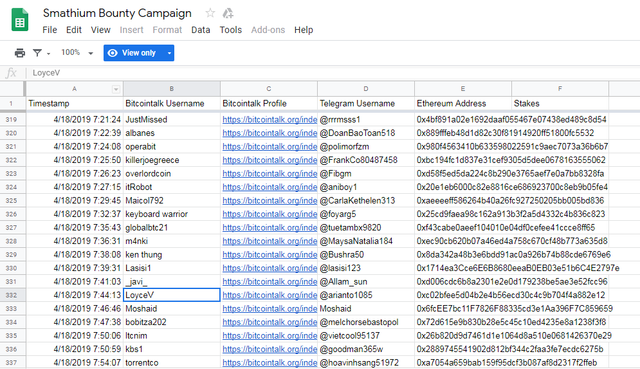Select the cell with username bobitza202

pos(171,322)
